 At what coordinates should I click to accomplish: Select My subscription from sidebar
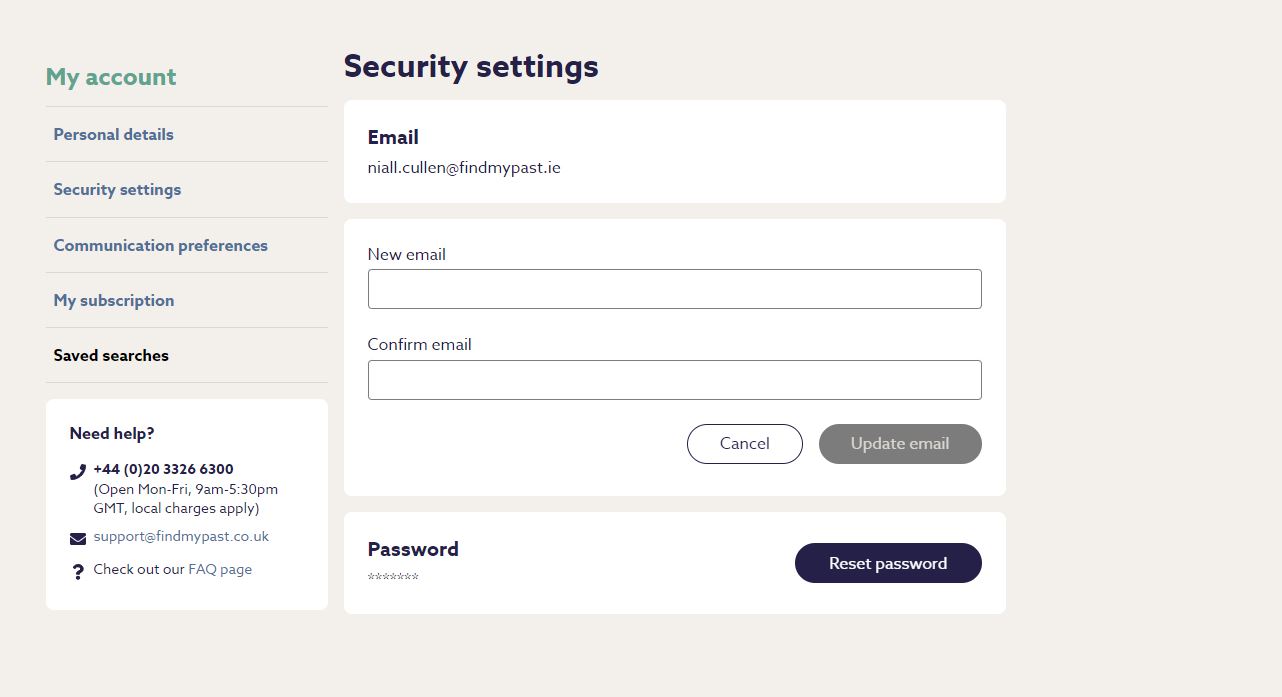click(113, 300)
